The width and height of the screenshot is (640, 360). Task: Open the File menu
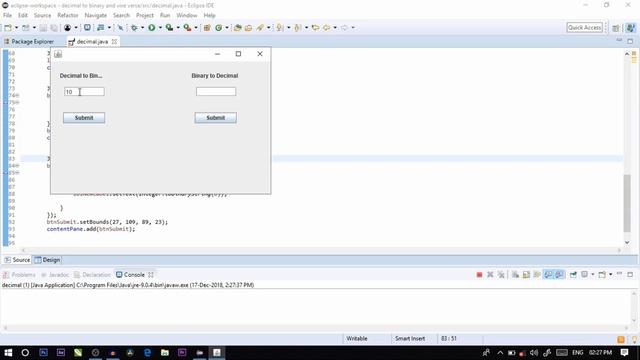(x=7, y=15)
